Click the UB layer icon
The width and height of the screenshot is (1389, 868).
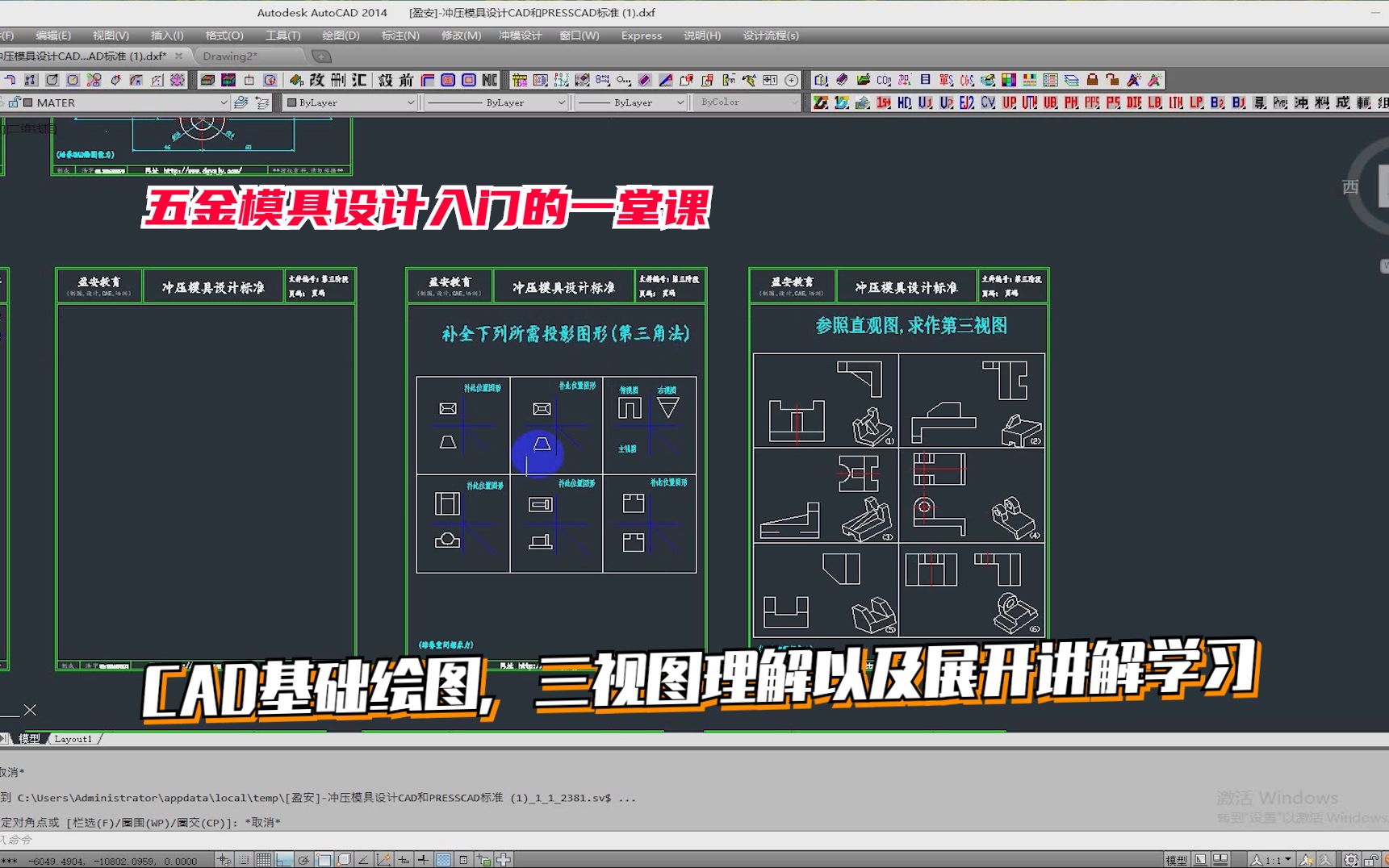point(1050,102)
